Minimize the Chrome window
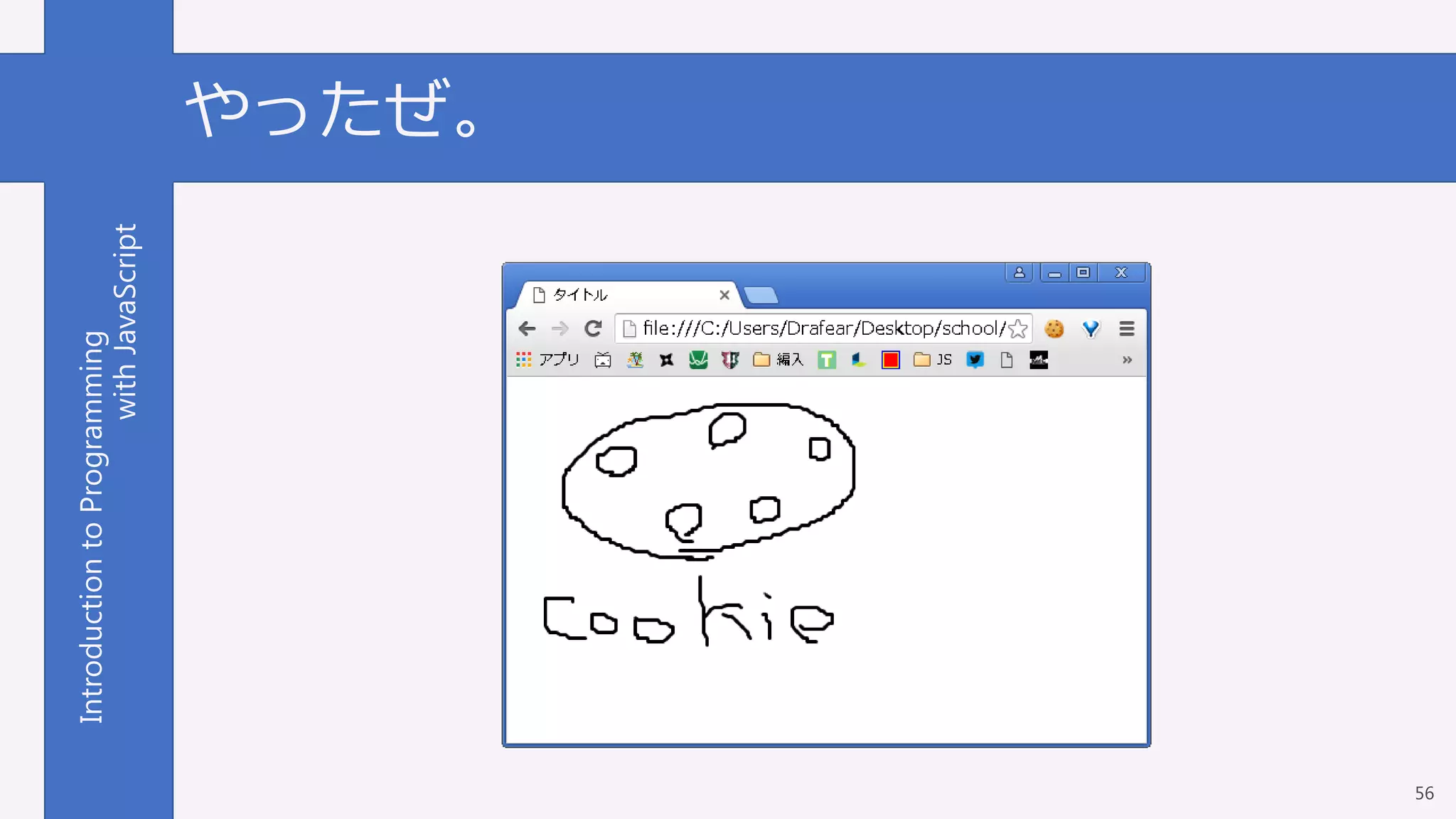 pos(1054,272)
